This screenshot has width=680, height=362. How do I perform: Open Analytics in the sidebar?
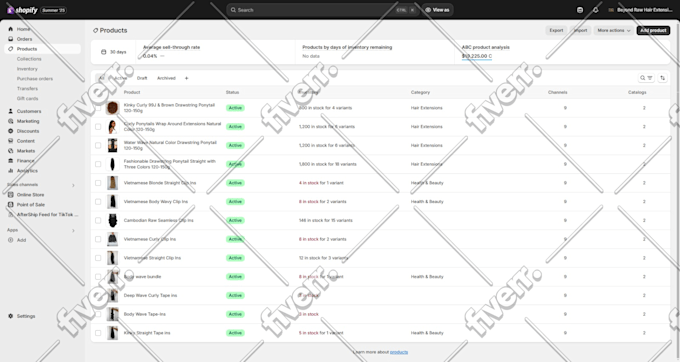(x=27, y=171)
